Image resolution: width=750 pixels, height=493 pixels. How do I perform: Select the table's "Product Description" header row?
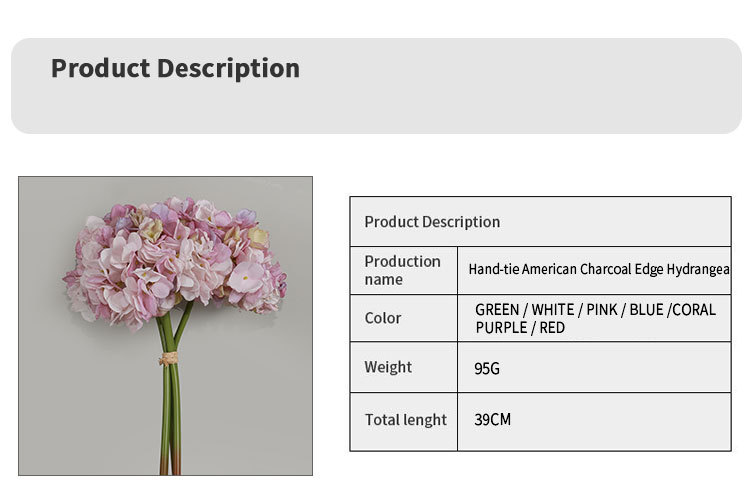432,222
